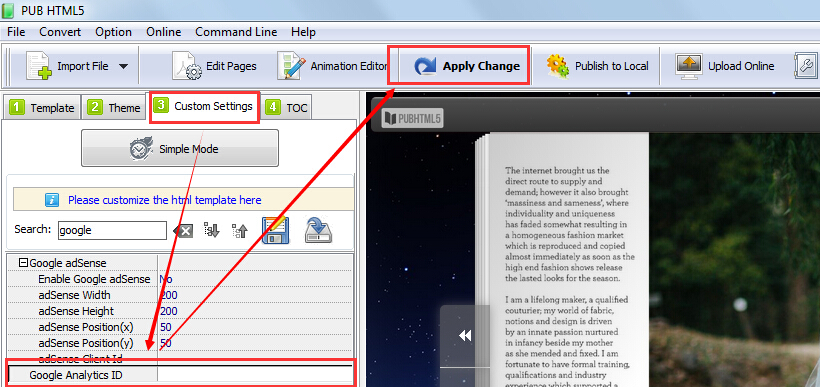Click the rewind to first page button
This screenshot has width=820, height=387.
pyautogui.click(x=465, y=336)
